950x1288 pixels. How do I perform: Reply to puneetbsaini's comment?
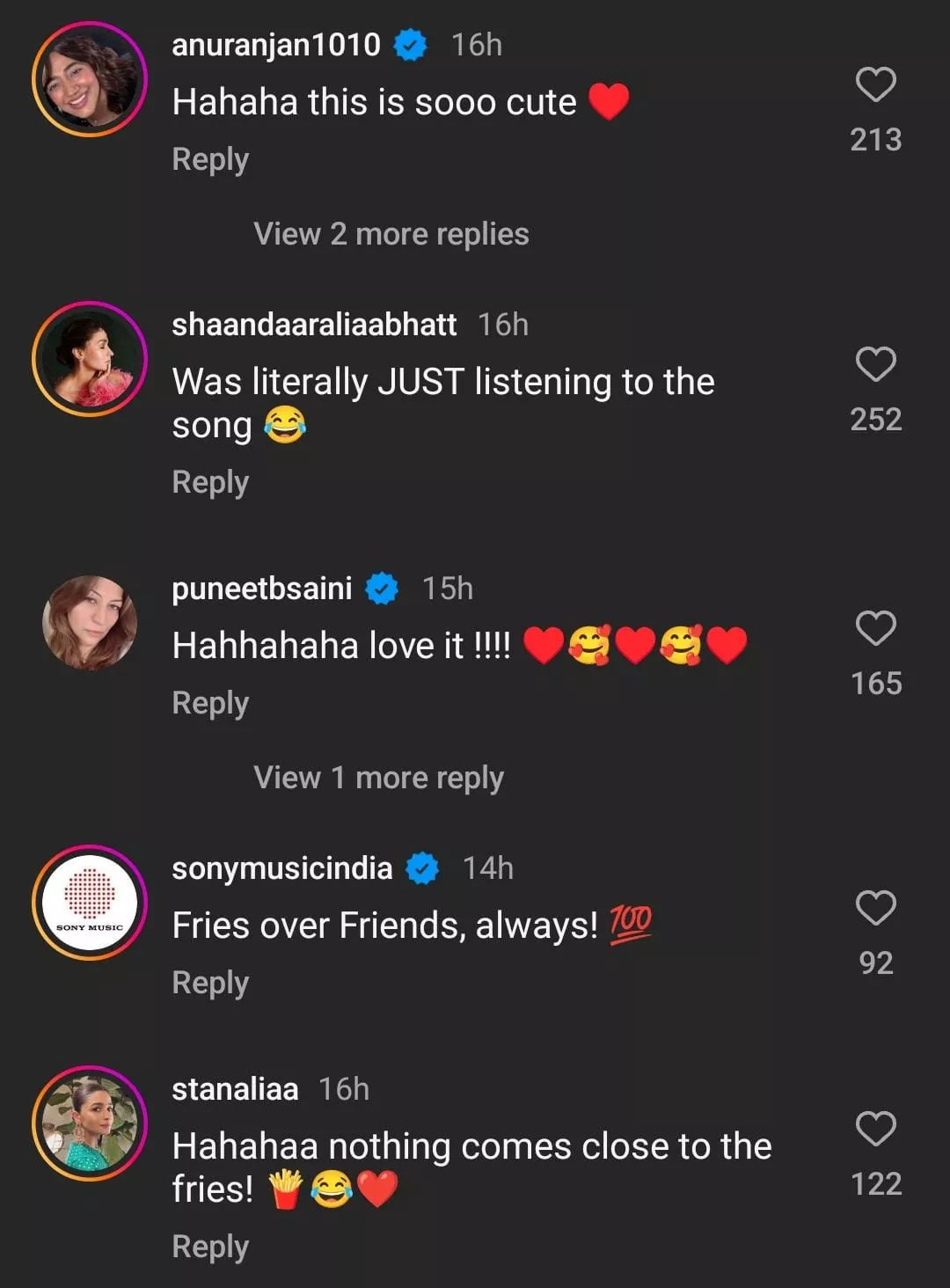(x=210, y=703)
